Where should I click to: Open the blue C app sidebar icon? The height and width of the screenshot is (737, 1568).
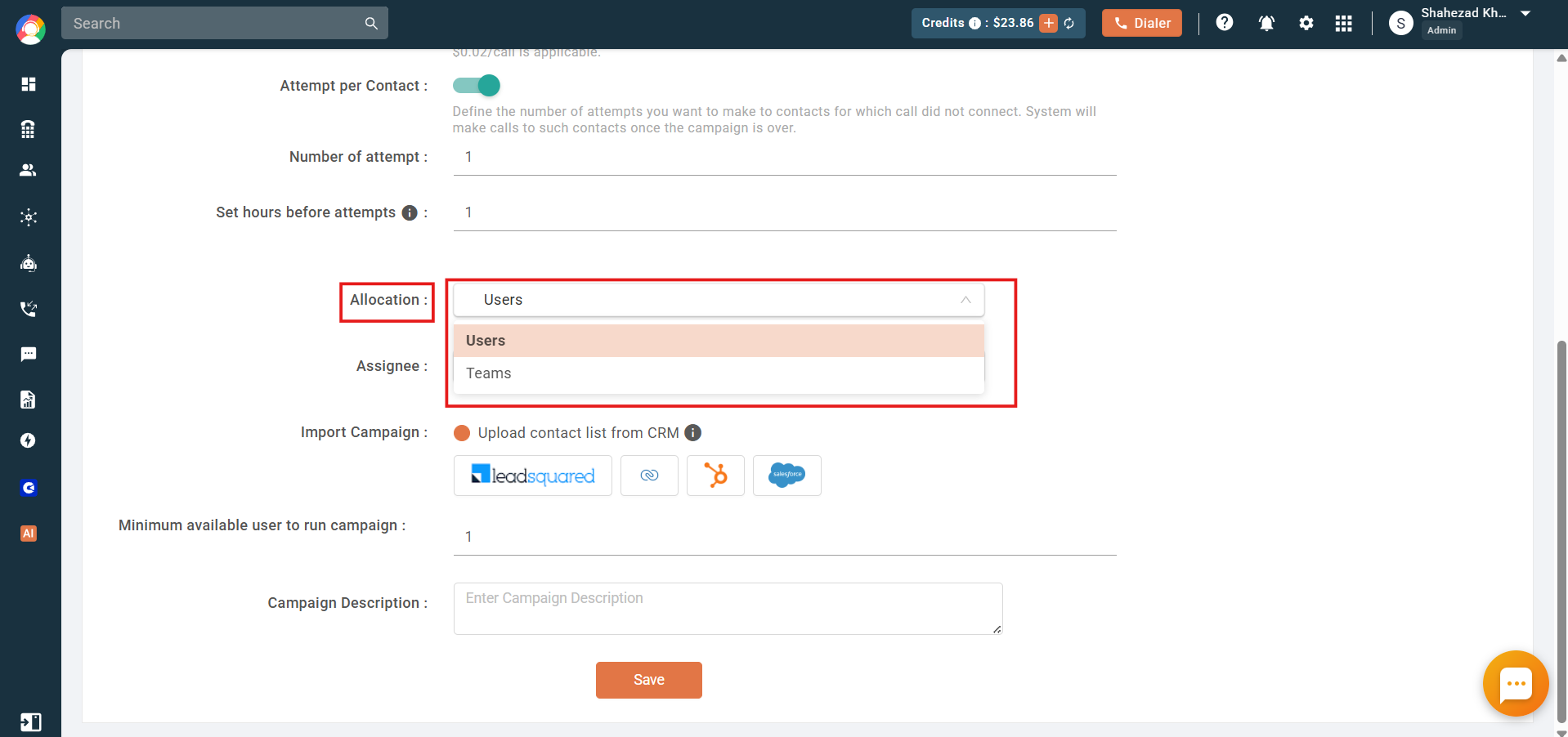click(29, 488)
